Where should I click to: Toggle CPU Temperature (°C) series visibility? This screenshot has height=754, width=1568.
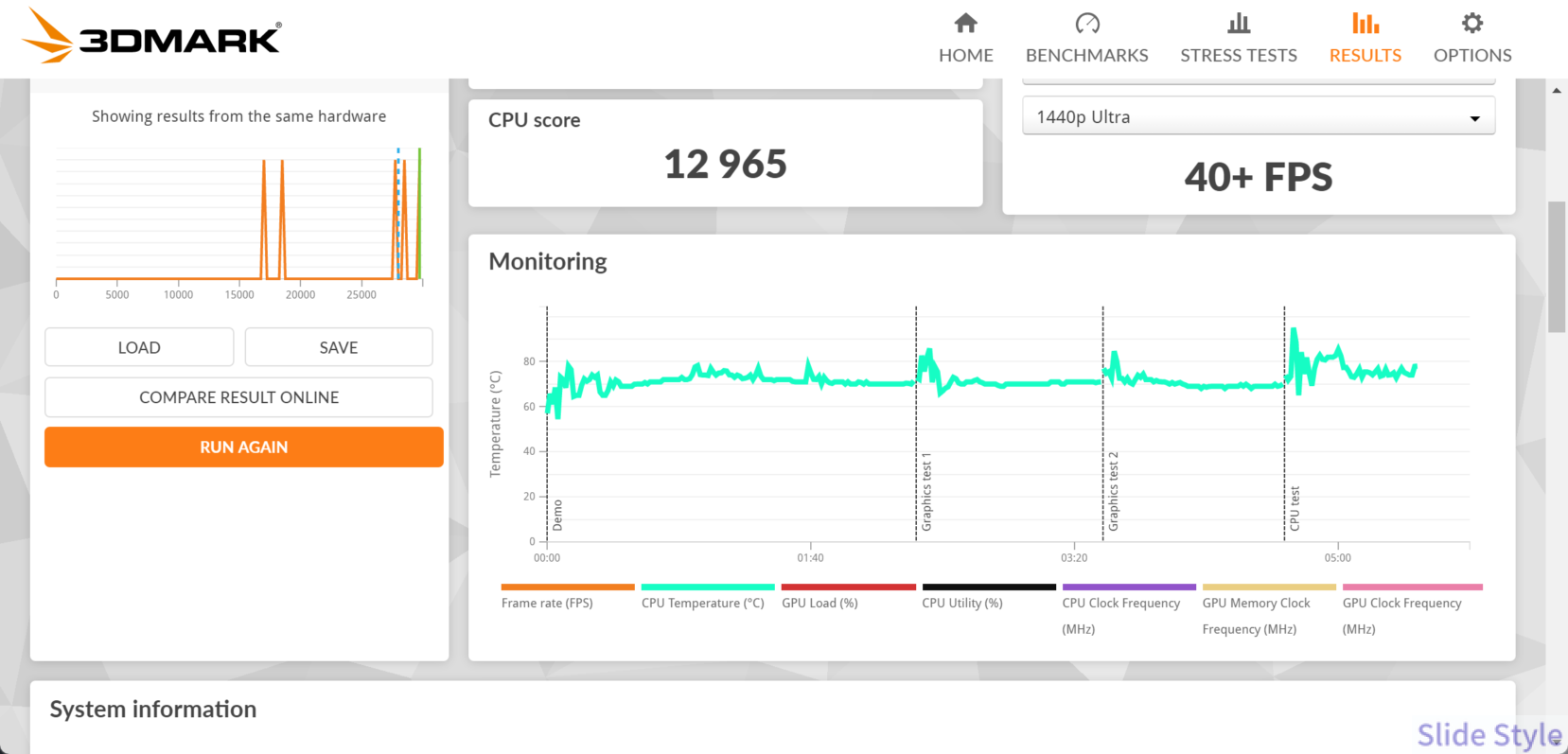click(x=702, y=603)
